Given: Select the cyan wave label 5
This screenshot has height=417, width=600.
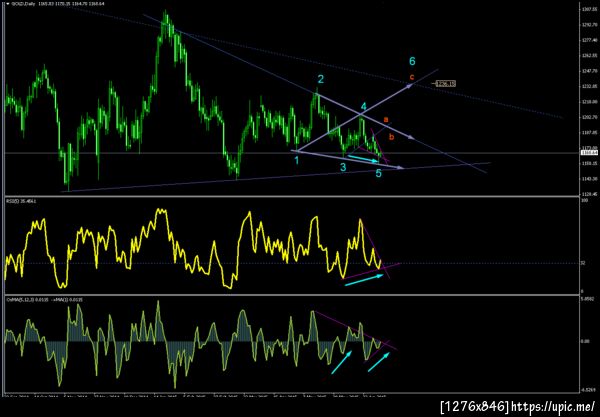Looking at the screenshot, I should point(378,173).
